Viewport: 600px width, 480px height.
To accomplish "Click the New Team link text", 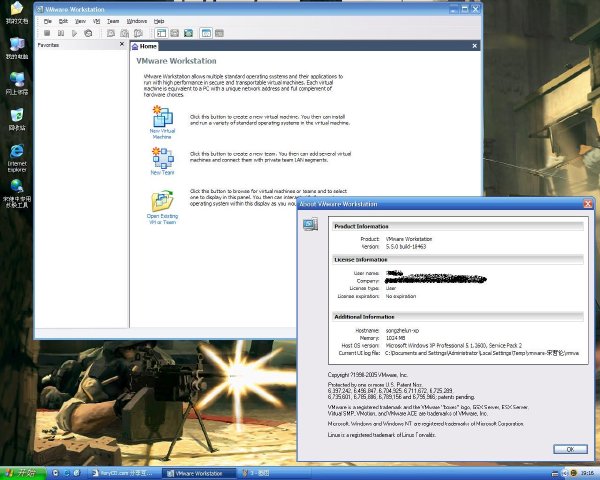I will coord(162,173).
